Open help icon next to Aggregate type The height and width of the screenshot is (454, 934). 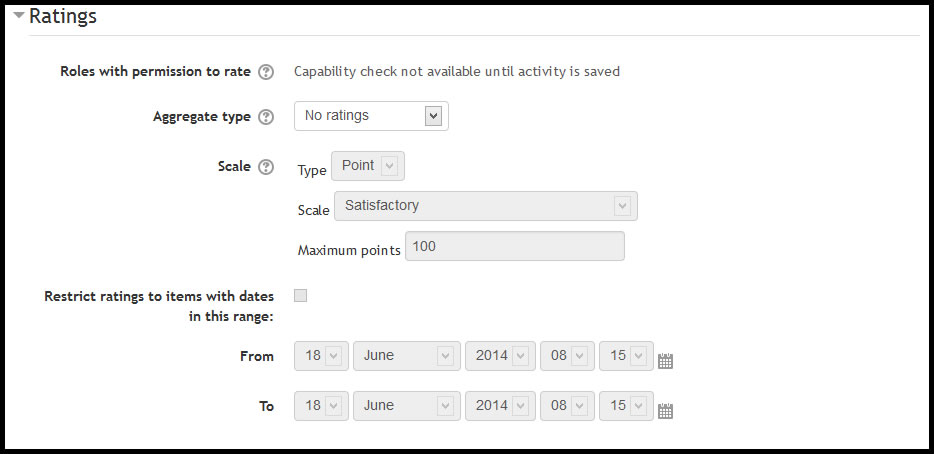[x=266, y=117]
